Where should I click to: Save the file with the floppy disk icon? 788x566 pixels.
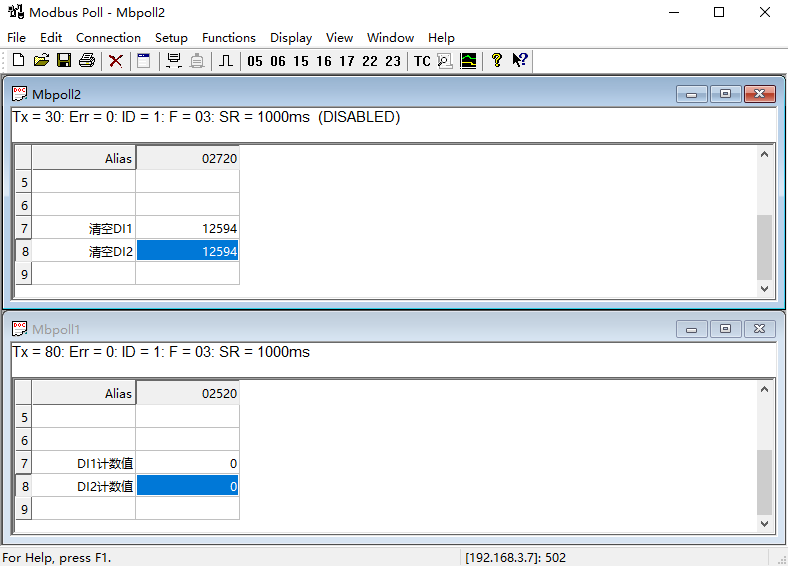(x=63, y=61)
